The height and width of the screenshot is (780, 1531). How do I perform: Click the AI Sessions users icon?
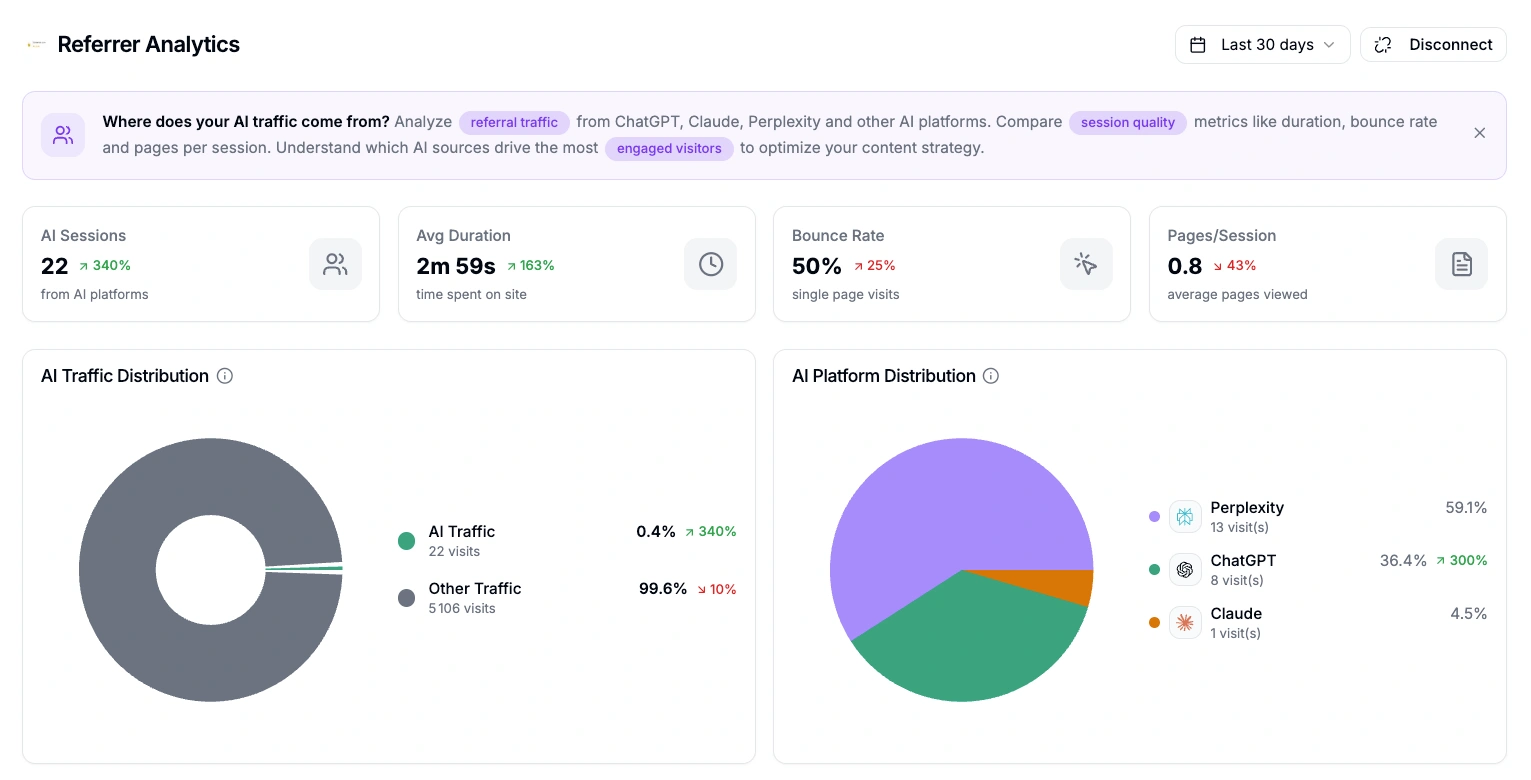(x=335, y=264)
